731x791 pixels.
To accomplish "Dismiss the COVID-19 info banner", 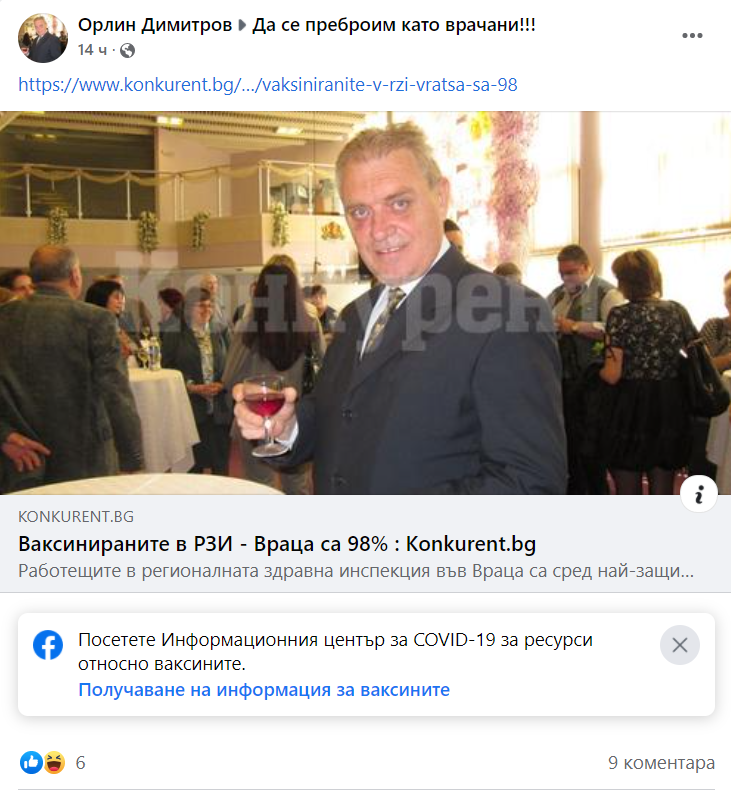I will coord(680,645).
